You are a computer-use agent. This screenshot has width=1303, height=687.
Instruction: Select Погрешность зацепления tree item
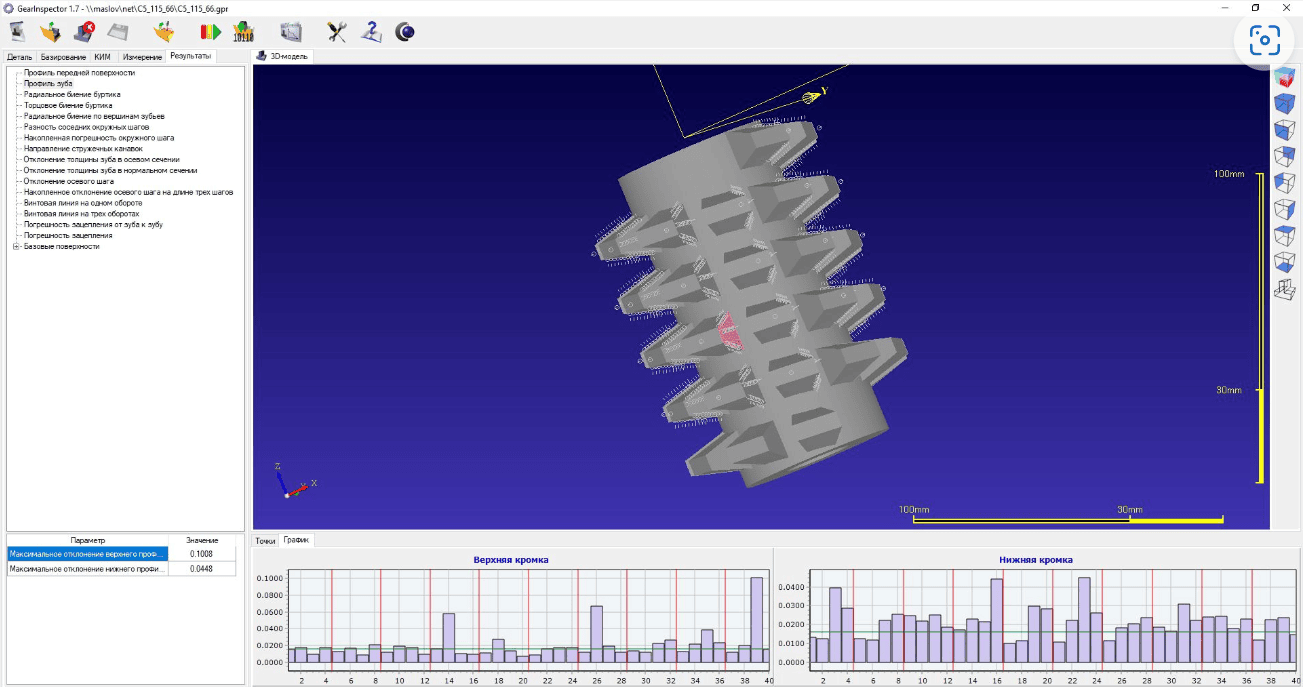pyautogui.click(x=68, y=235)
